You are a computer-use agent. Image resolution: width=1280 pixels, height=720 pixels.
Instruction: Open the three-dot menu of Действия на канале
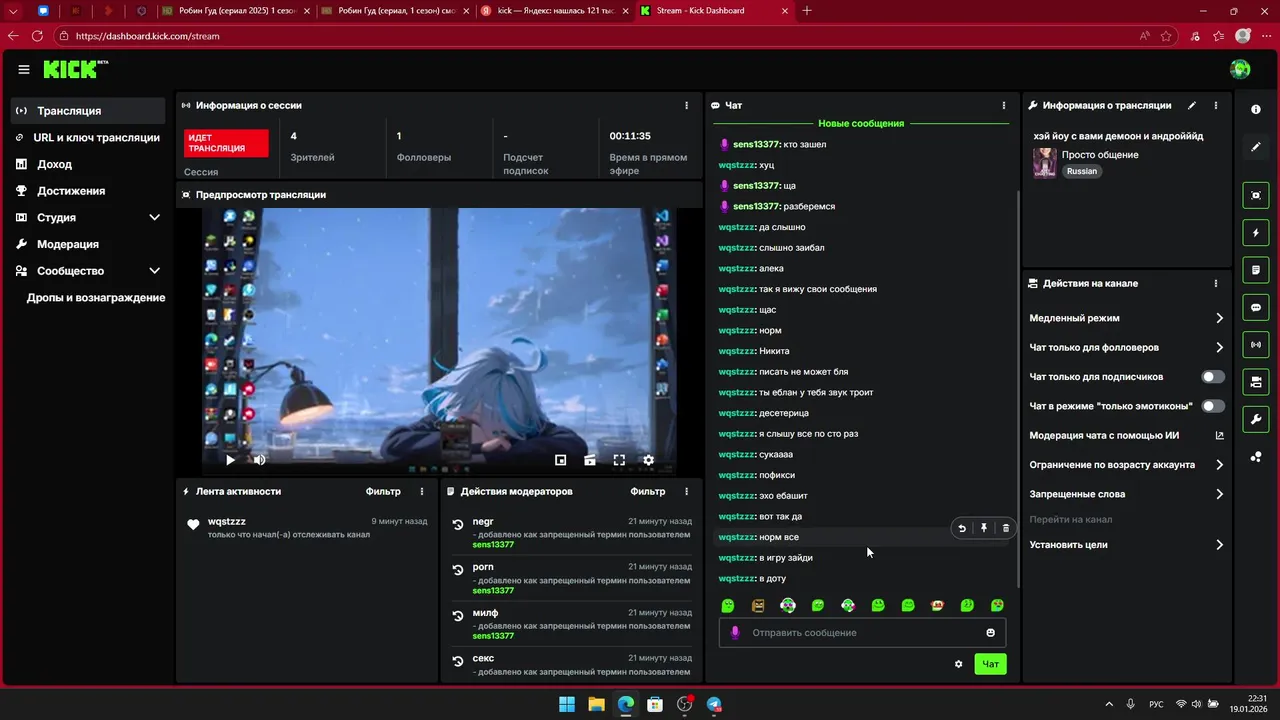[x=1216, y=283]
